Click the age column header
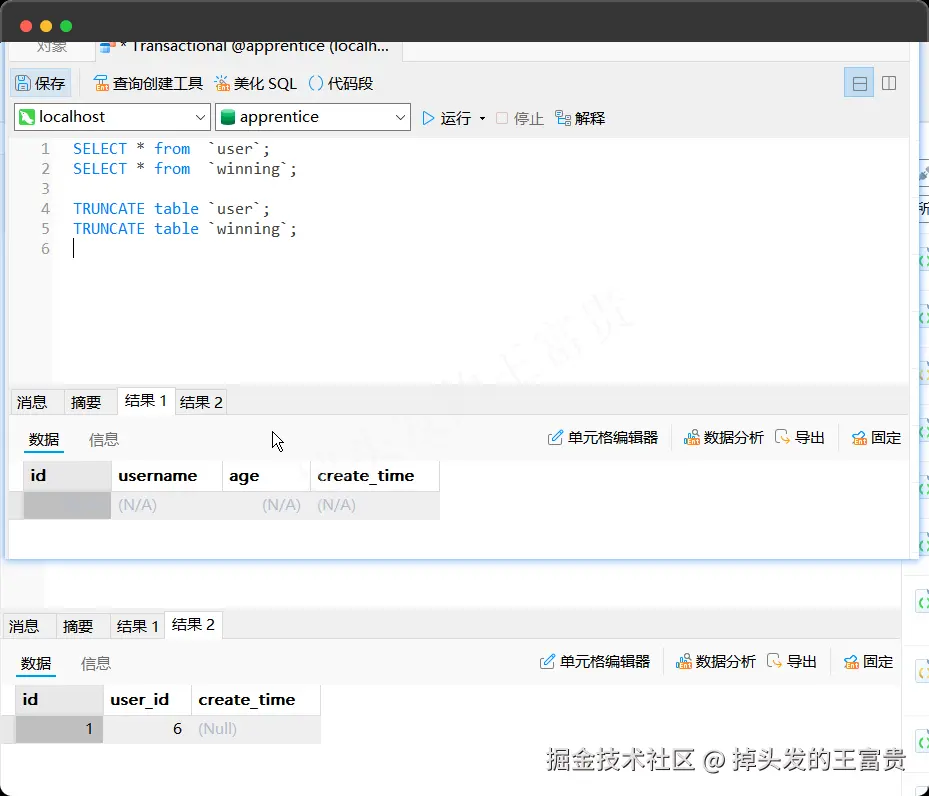The height and width of the screenshot is (796, 929). click(x=266, y=476)
